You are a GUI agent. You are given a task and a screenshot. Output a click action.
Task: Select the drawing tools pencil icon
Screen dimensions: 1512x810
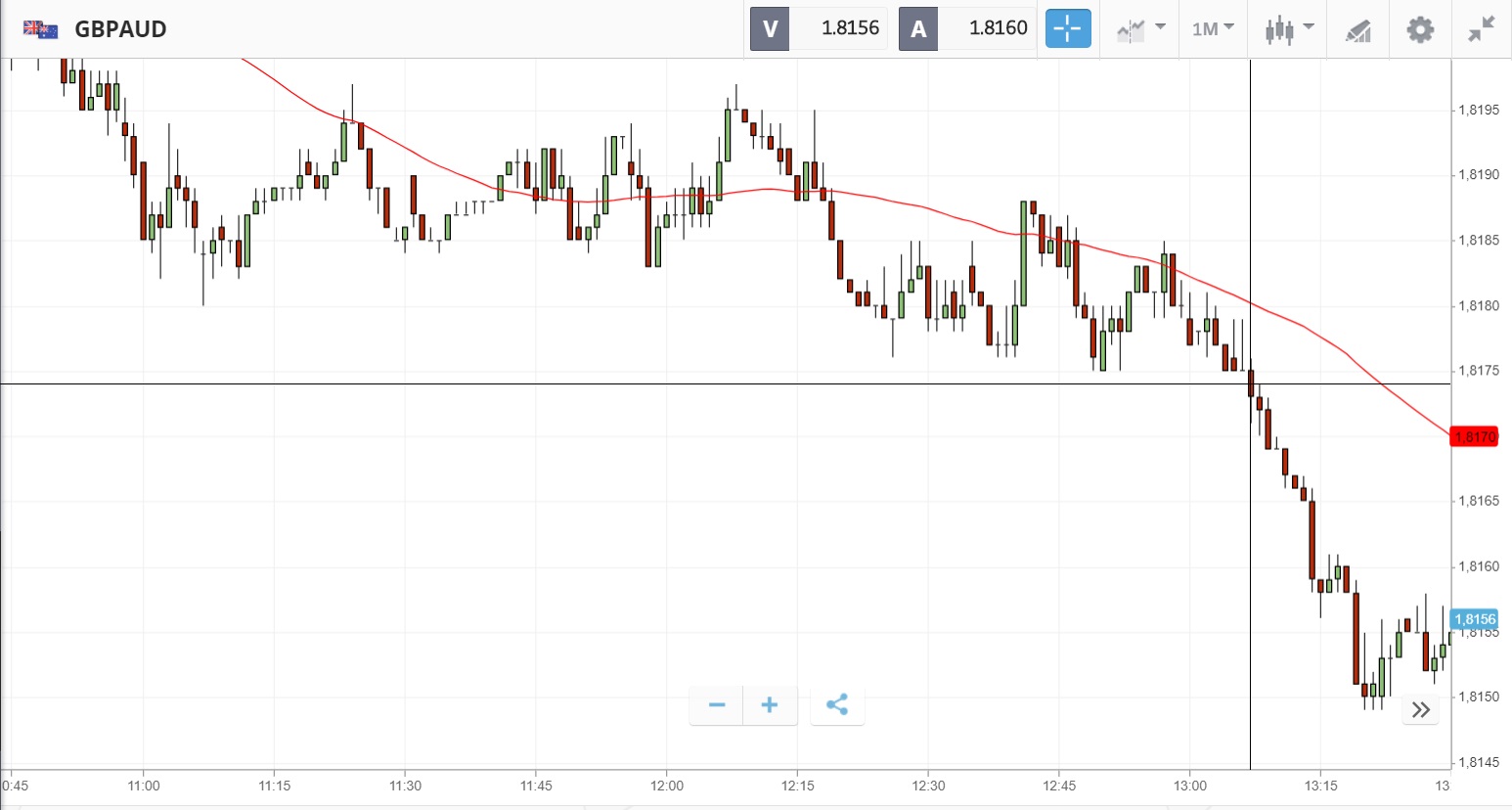(1358, 29)
